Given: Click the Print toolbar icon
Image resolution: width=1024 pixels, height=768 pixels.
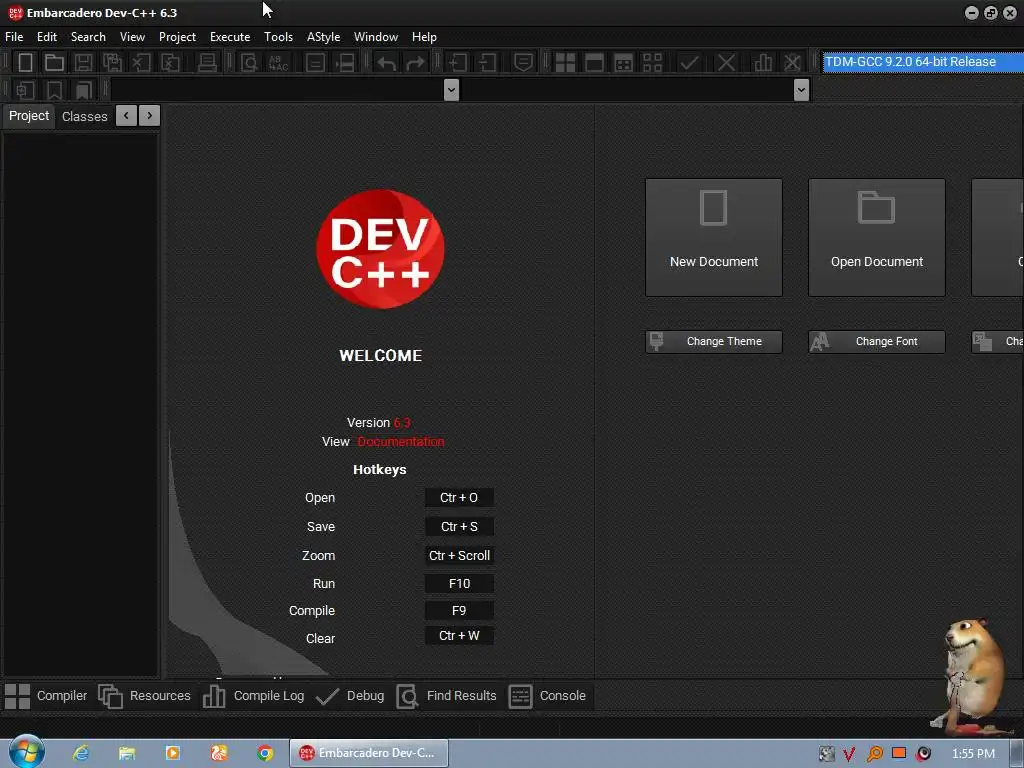Looking at the screenshot, I should [207, 63].
